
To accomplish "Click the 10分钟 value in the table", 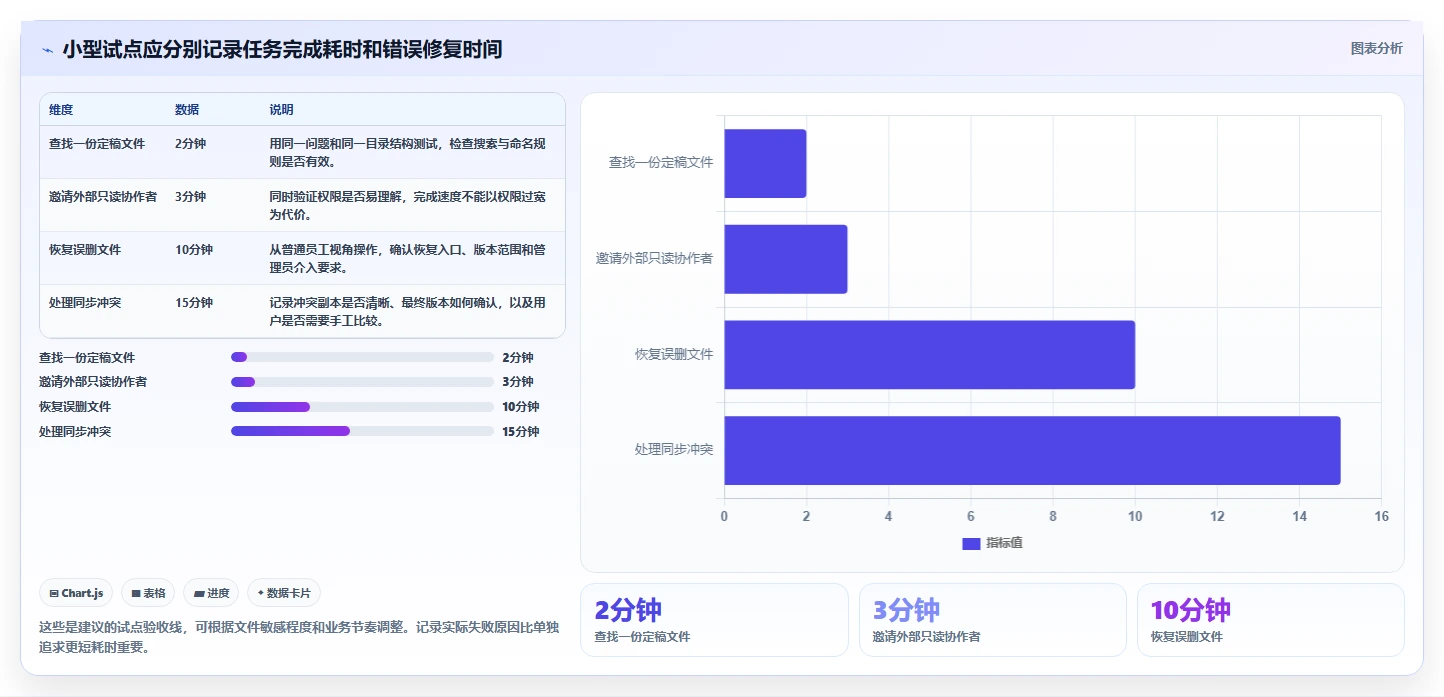I will click(194, 250).
